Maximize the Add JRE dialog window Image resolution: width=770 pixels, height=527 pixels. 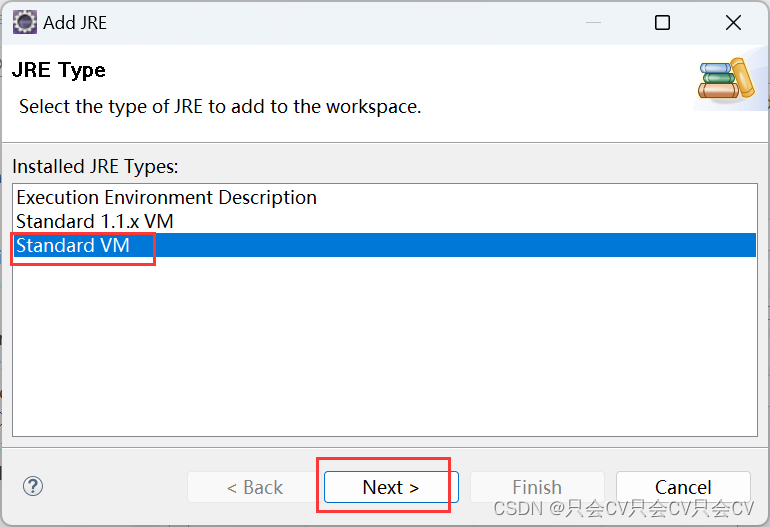(x=662, y=23)
